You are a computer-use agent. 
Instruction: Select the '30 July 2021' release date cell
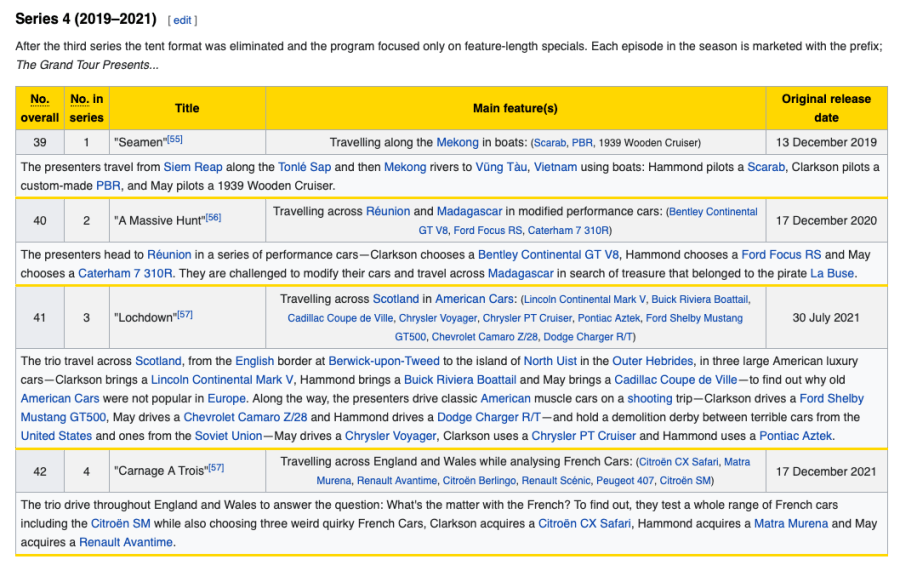[x=826, y=318]
